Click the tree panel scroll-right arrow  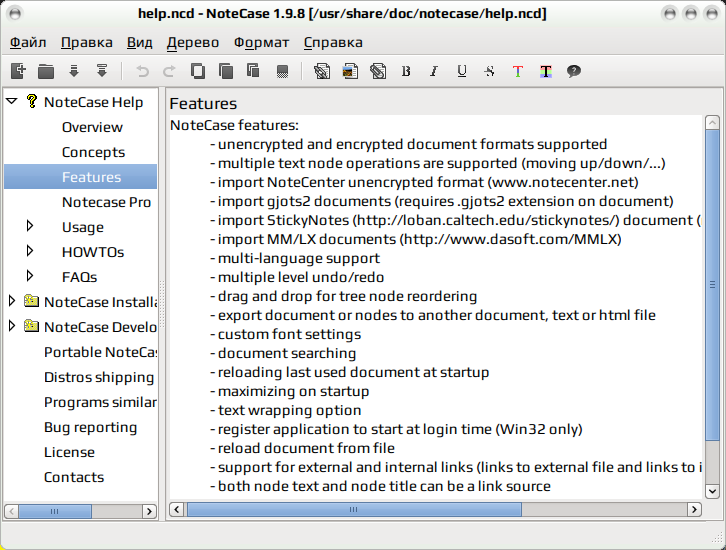tap(149, 511)
